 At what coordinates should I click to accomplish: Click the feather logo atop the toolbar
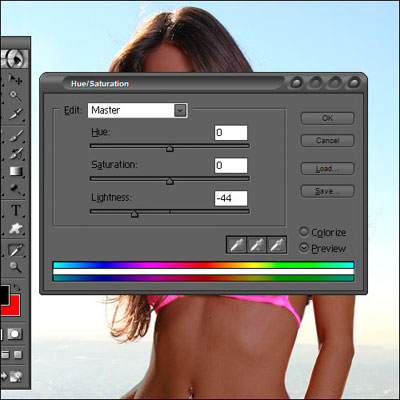(x=15, y=59)
